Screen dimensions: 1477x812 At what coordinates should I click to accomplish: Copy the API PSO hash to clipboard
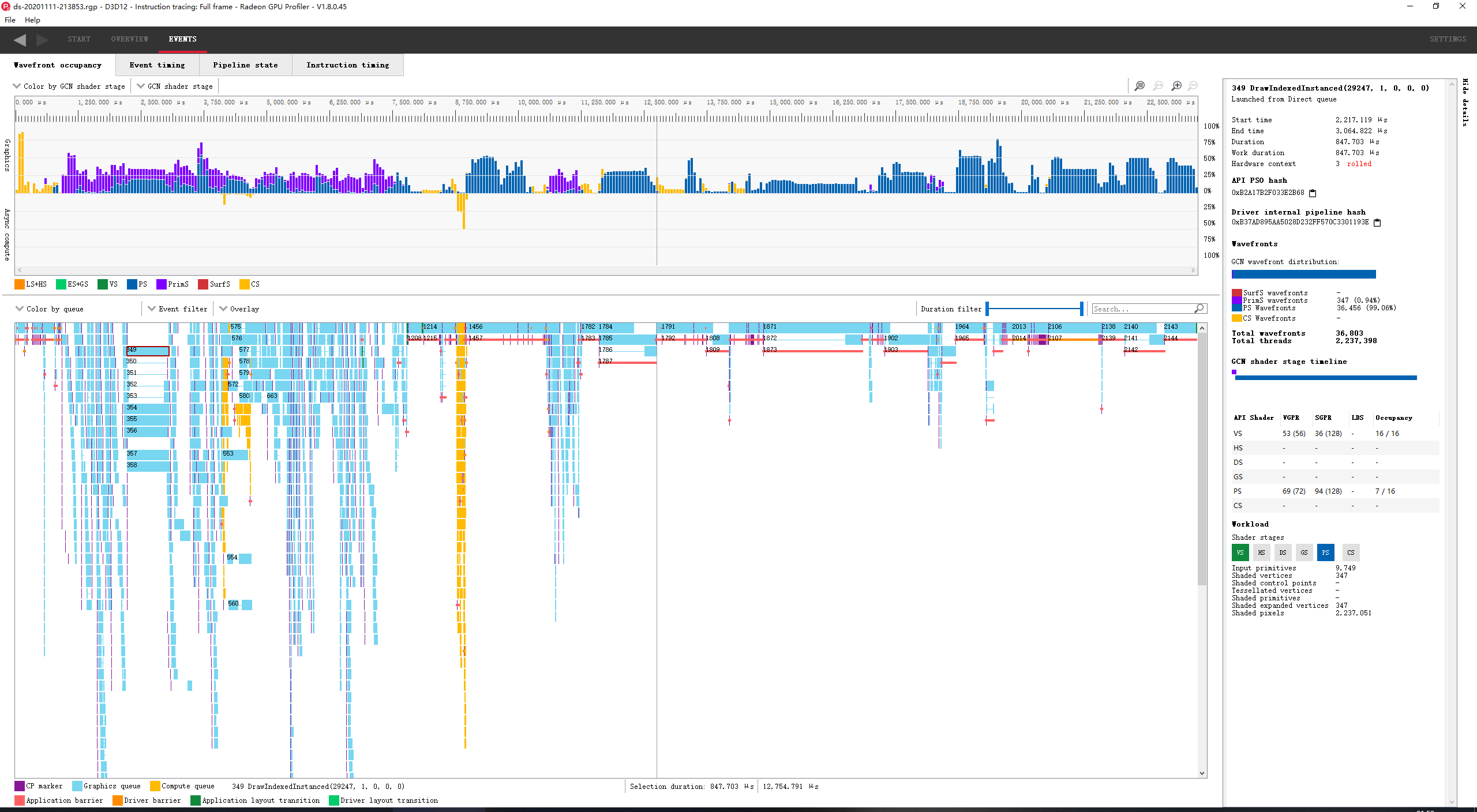pos(1313,193)
